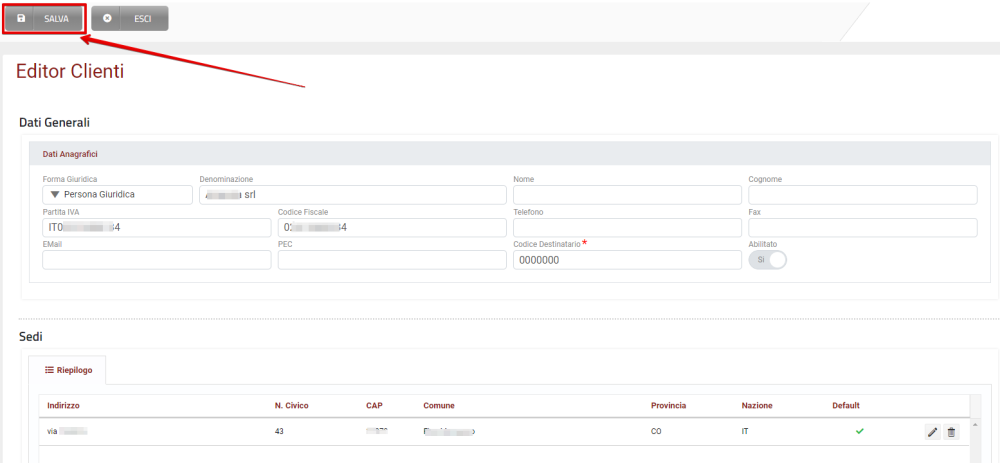Click the Comune column header
This screenshot has height=463, width=1000.
point(439,406)
